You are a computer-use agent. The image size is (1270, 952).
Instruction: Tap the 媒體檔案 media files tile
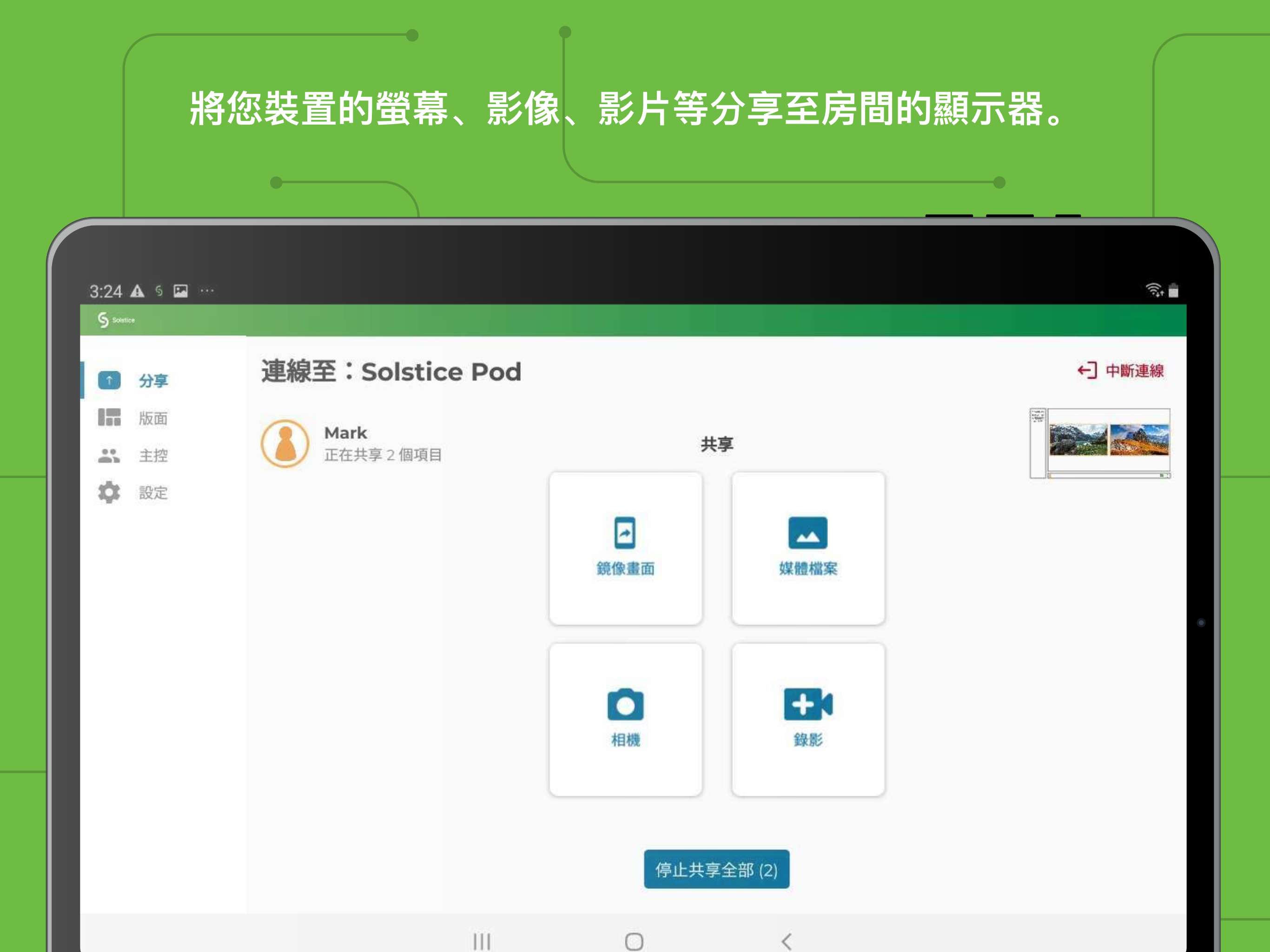(x=808, y=549)
